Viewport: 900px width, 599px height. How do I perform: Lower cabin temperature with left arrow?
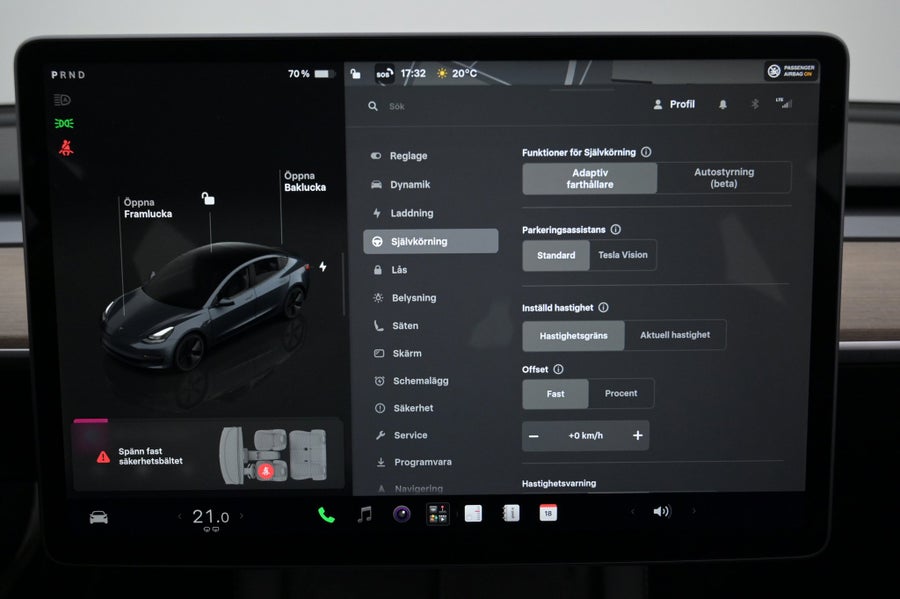click(180, 516)
